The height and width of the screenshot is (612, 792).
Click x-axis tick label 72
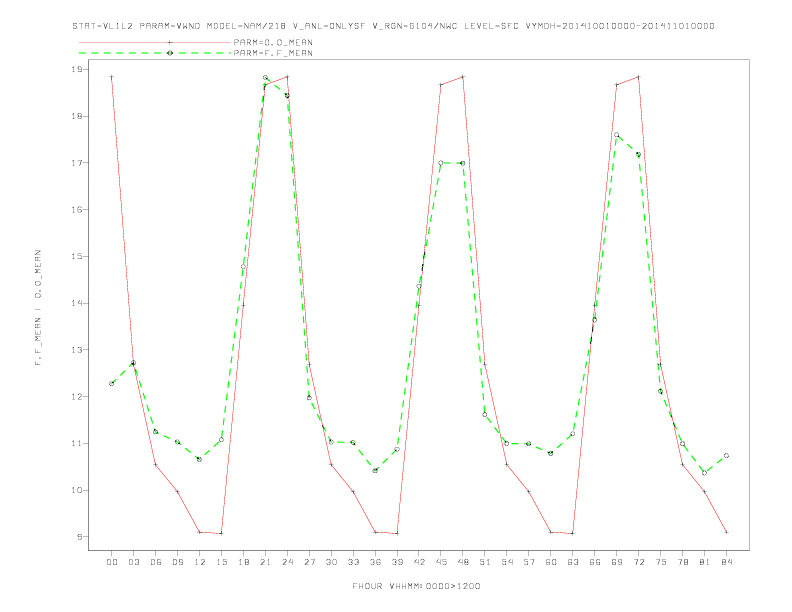(639, 562)
